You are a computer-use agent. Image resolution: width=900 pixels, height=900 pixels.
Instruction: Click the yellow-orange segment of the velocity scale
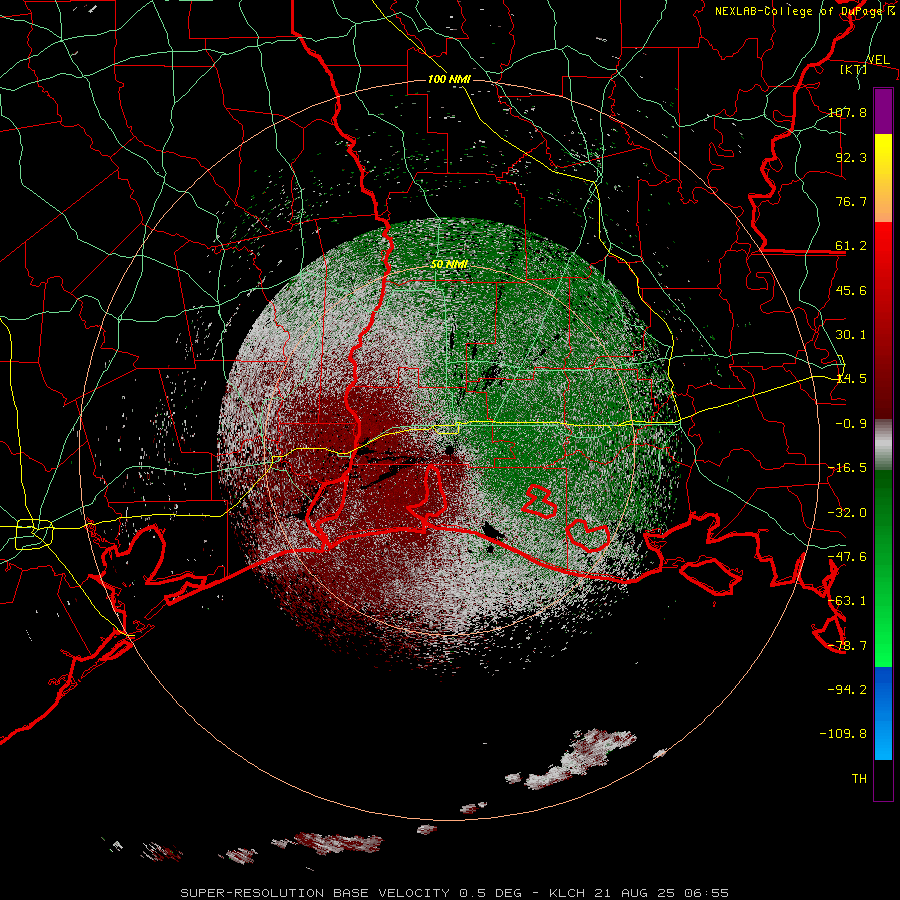[x=883, y=178]
